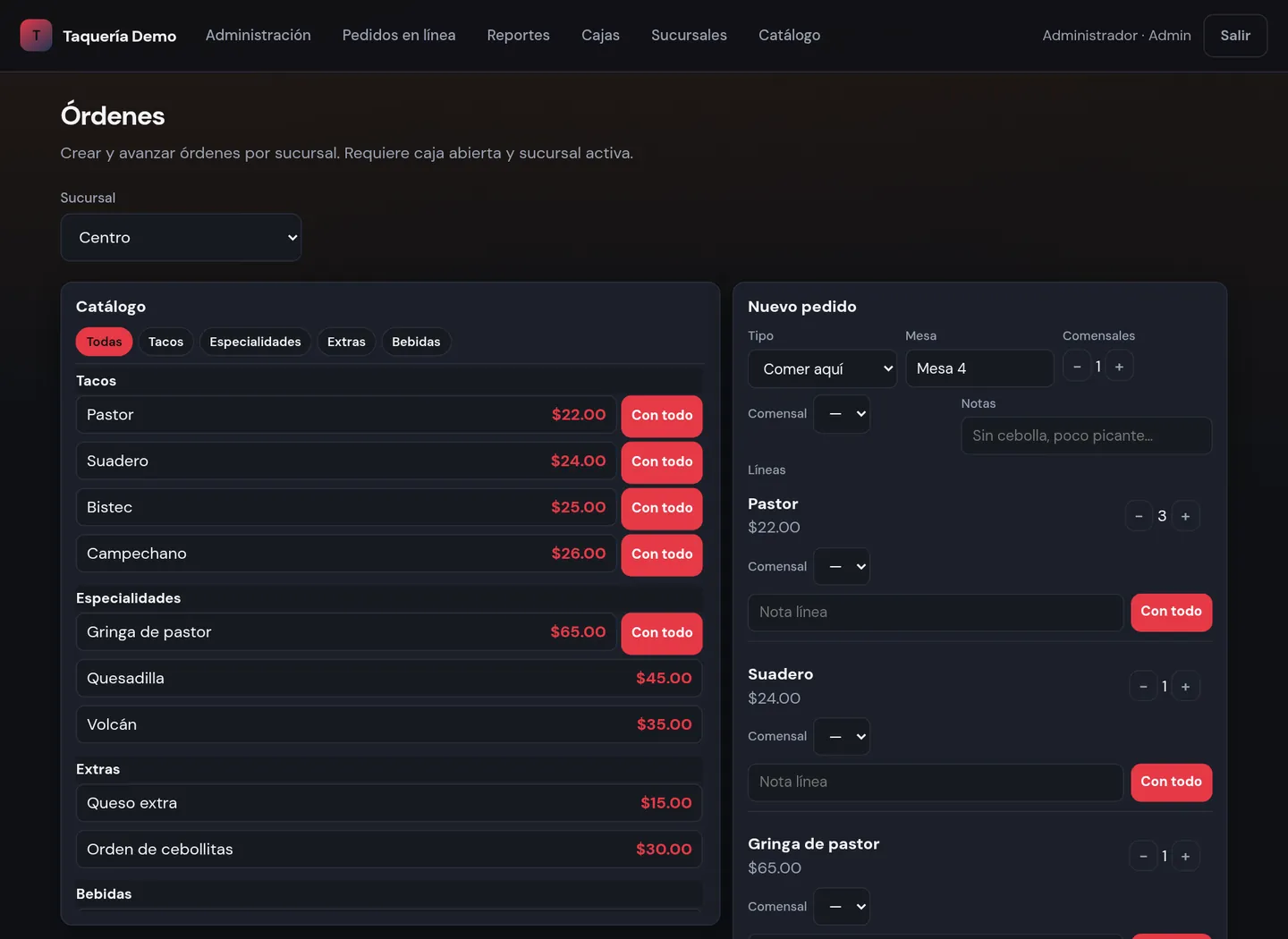Open the Catálogo page in navbar
The height and width of the screenshot is (939, 1288).
point(790,36)
